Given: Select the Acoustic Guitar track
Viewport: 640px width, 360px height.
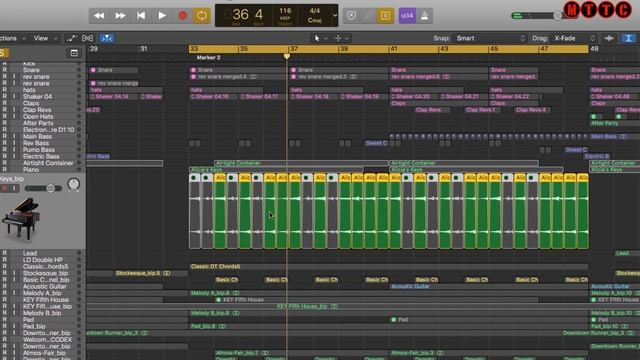Looking at the screenshot, I should (44, 286).
